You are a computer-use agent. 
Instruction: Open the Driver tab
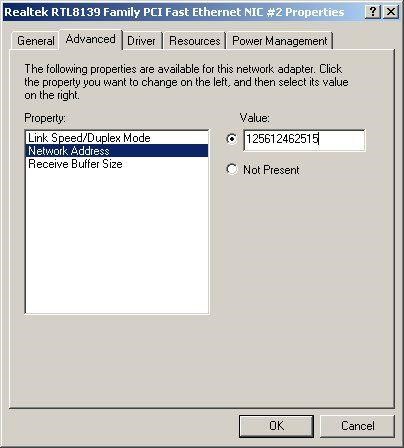[141, 41]
